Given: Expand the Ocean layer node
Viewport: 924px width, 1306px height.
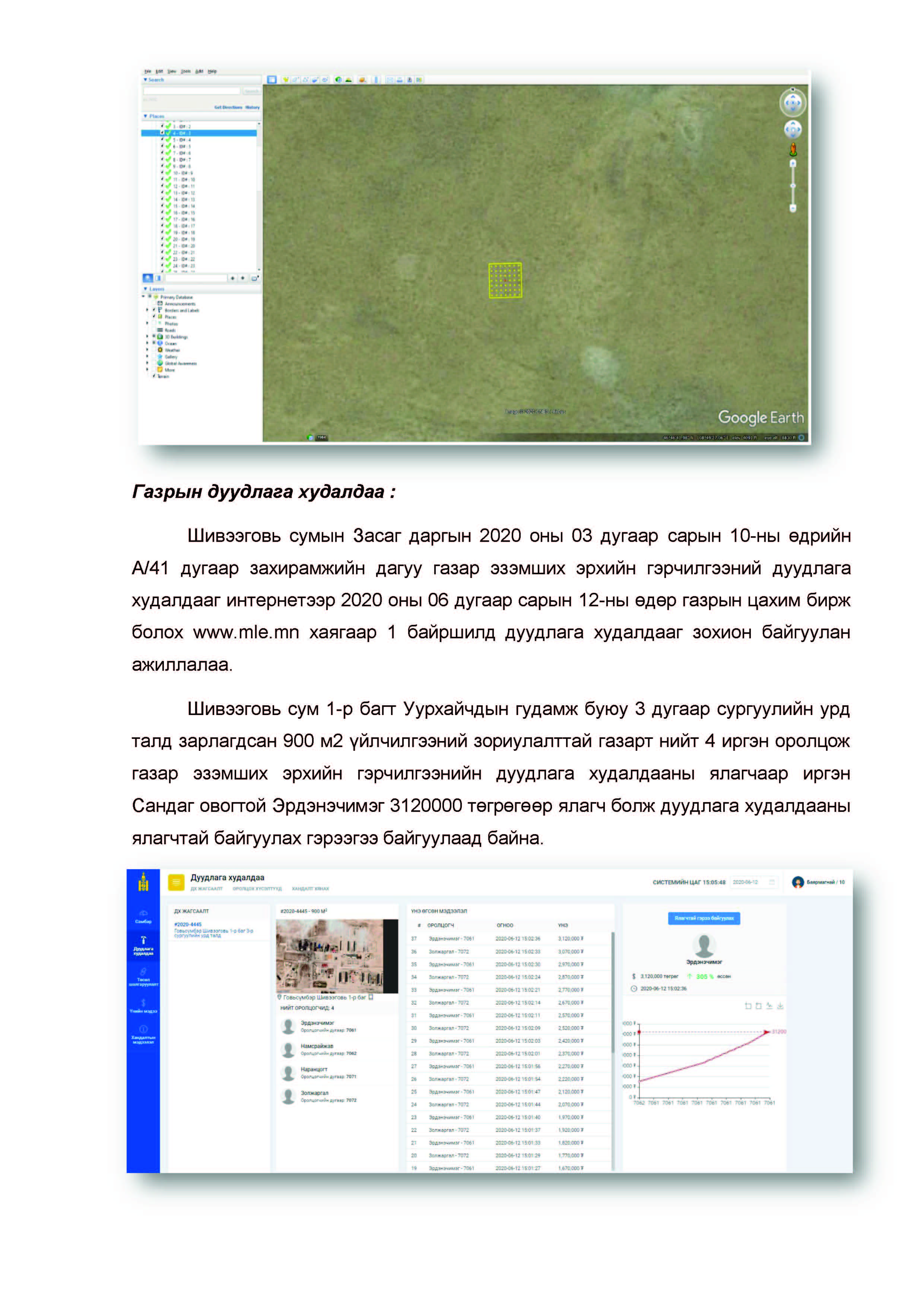Looking at the screenshot, I should point(147,344).
